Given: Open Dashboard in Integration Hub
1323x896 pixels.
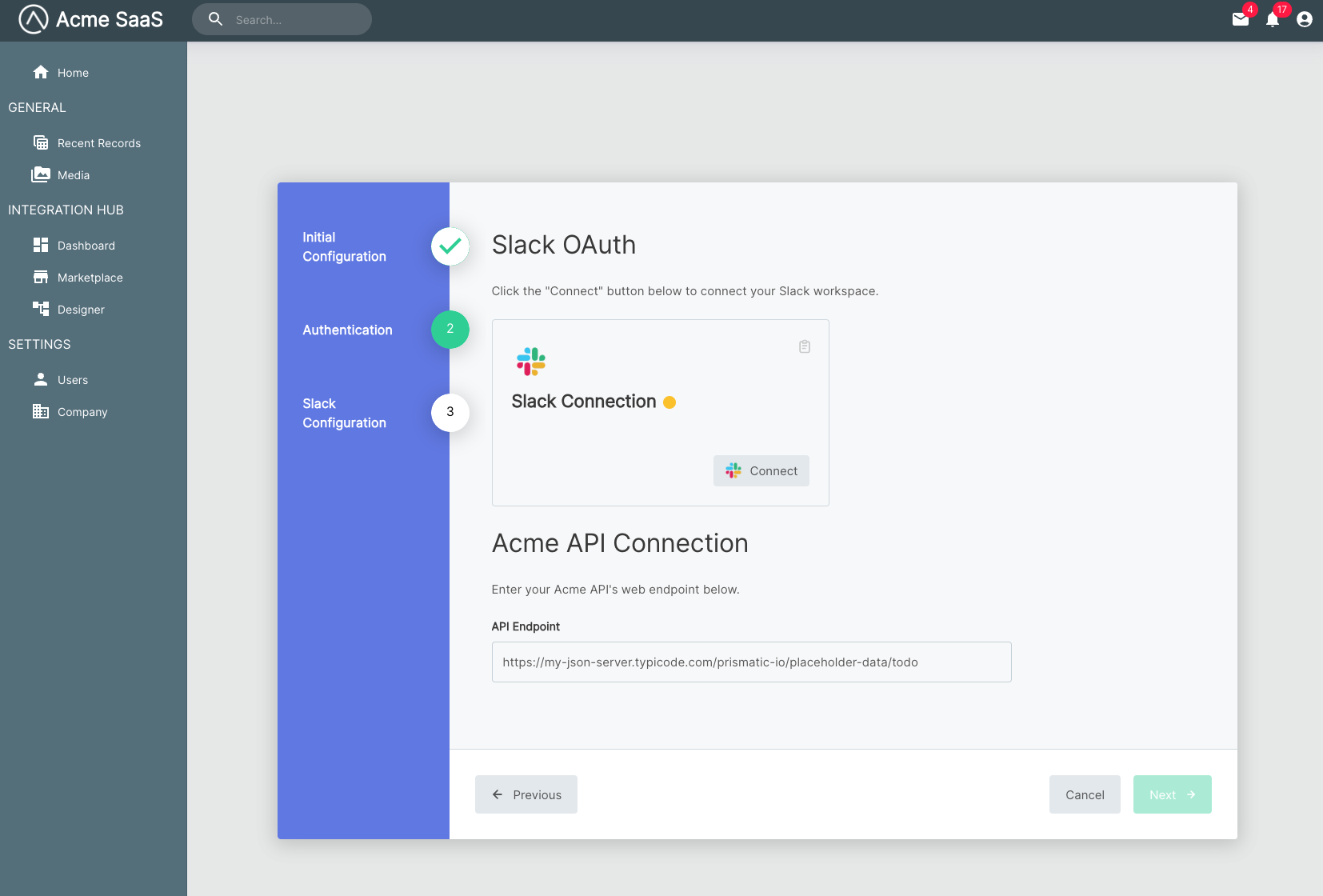Looking at the screenshot, I should [x=86, y=246].
